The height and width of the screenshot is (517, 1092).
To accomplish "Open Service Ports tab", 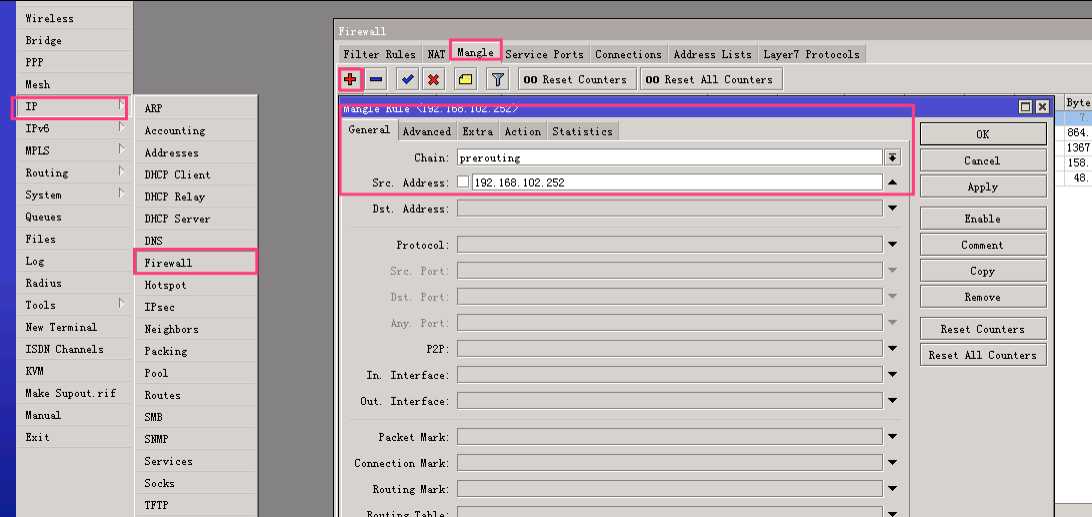I will pyautogui.click(x=545, y=54).
